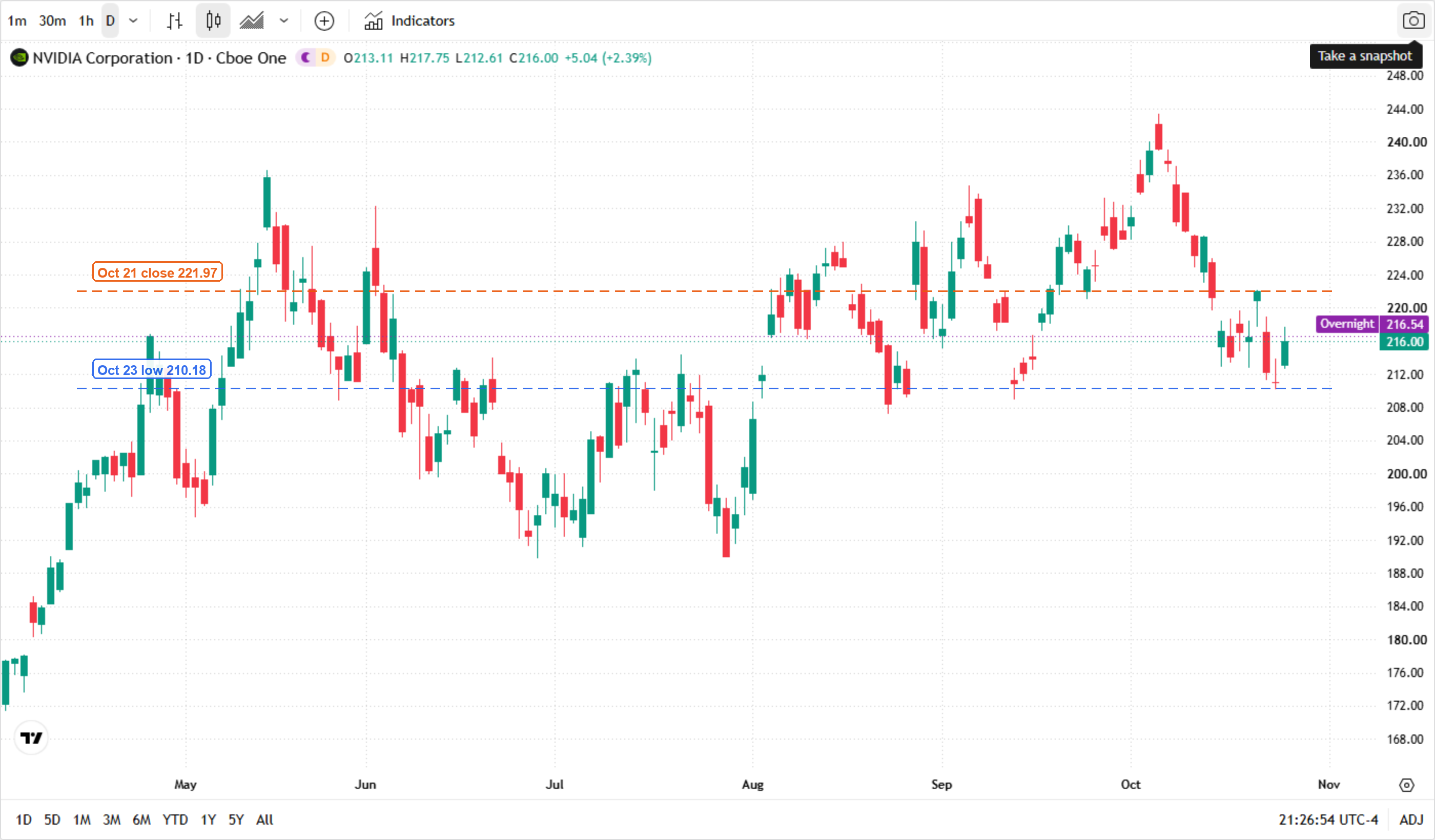Select the Bars chart style icon
Image resolution: width=1435 pixels, height=840 pixels.
[175, 21]
